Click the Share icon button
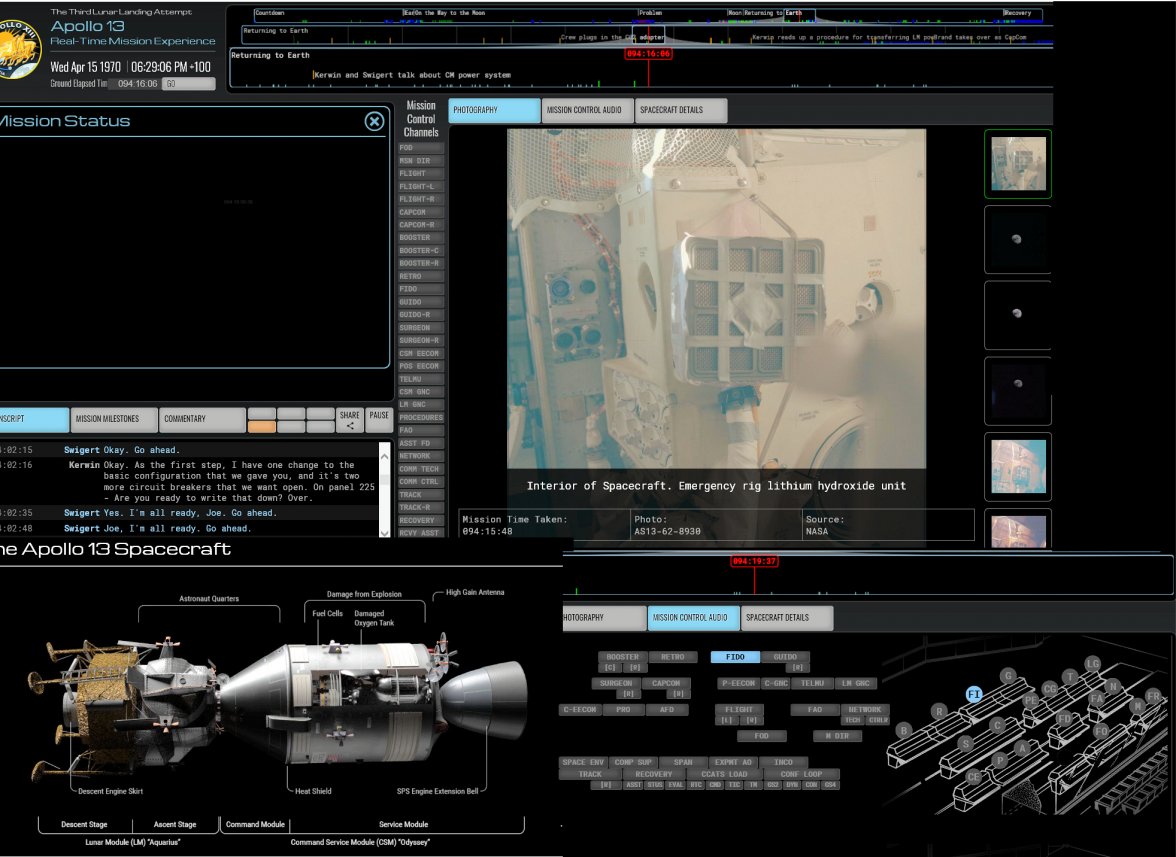 350,420
